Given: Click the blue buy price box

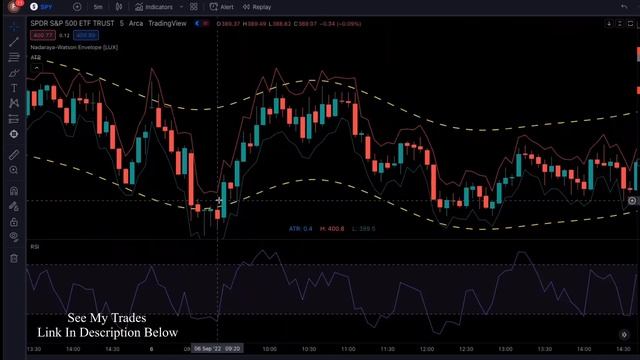Looking at the screenshot, I should click(x=86, y=36).
